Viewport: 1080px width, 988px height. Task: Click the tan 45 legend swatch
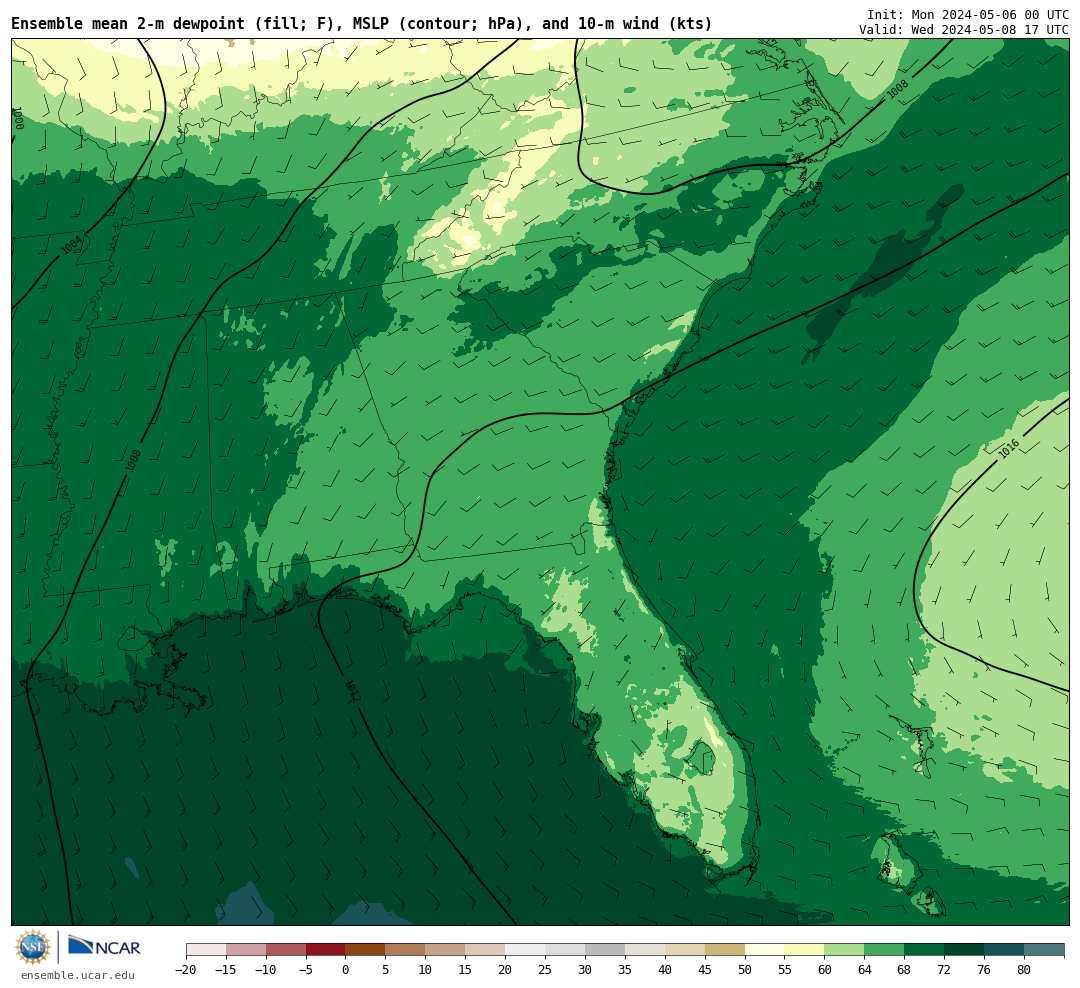[725, 950]
